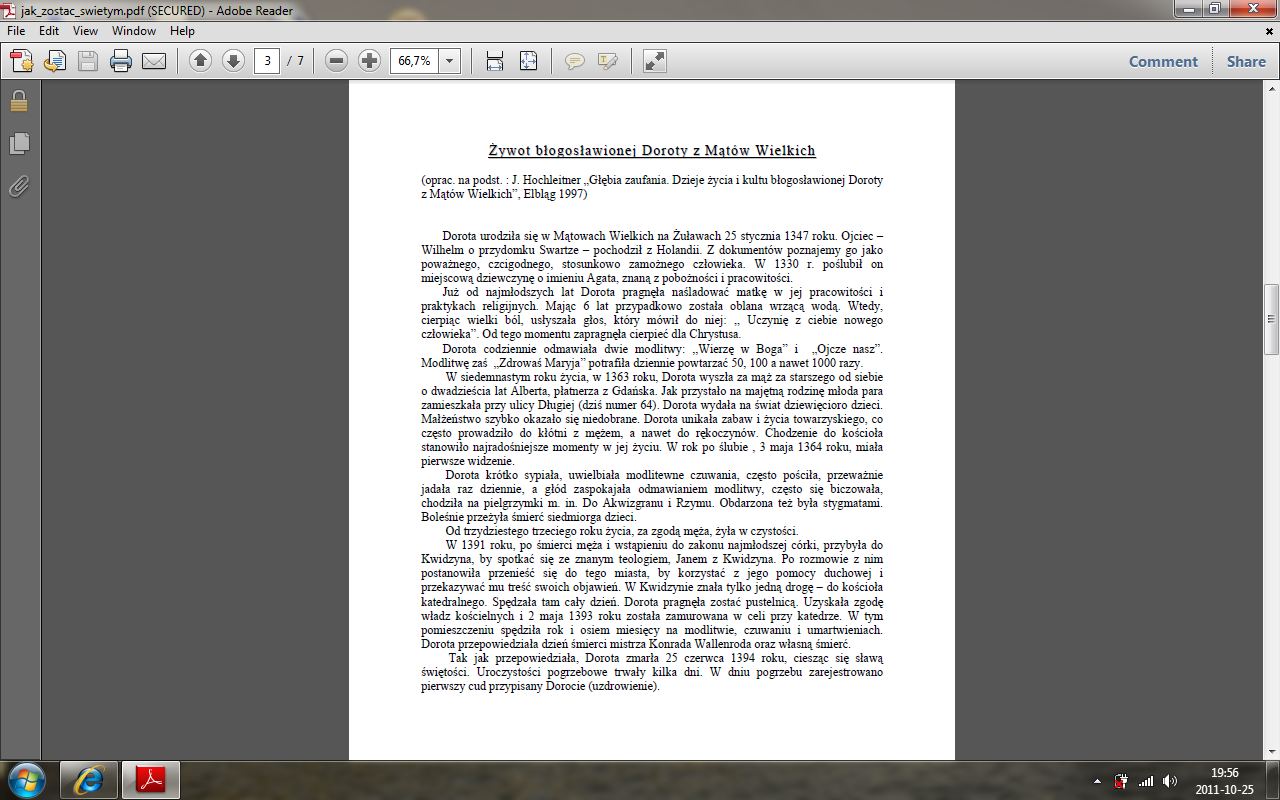
Task: Open the security settings padlock panel
Action: (19, 101)
